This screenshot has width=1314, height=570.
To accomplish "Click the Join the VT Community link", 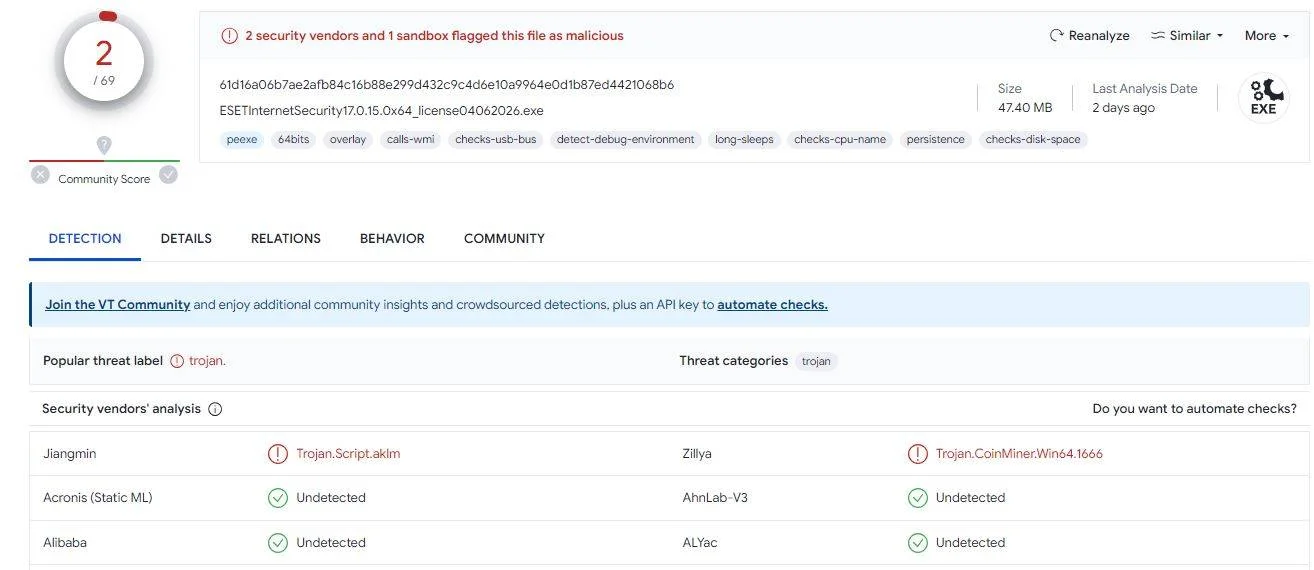I will tap(118, 304).
